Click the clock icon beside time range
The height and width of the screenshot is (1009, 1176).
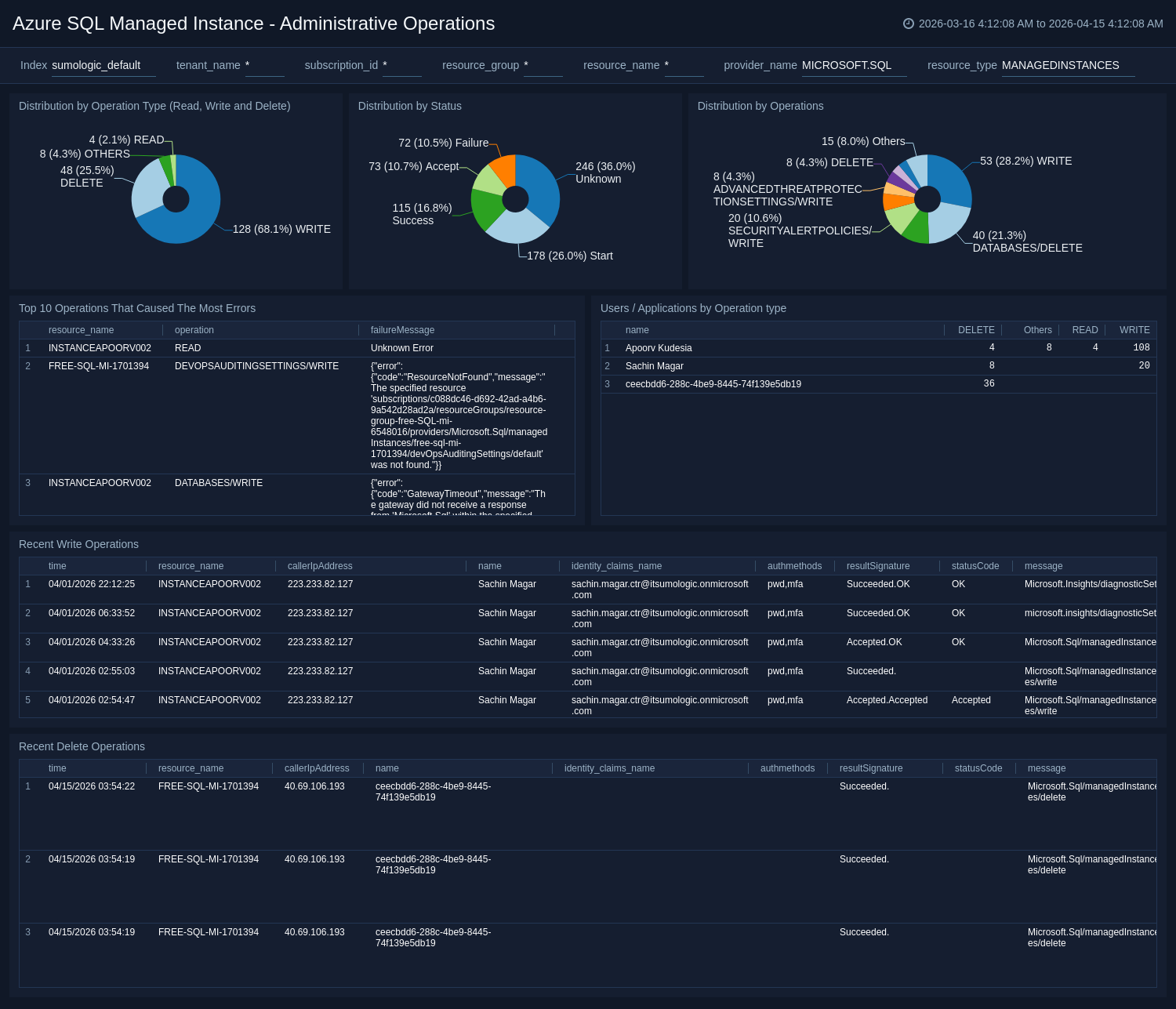[909, 24]
